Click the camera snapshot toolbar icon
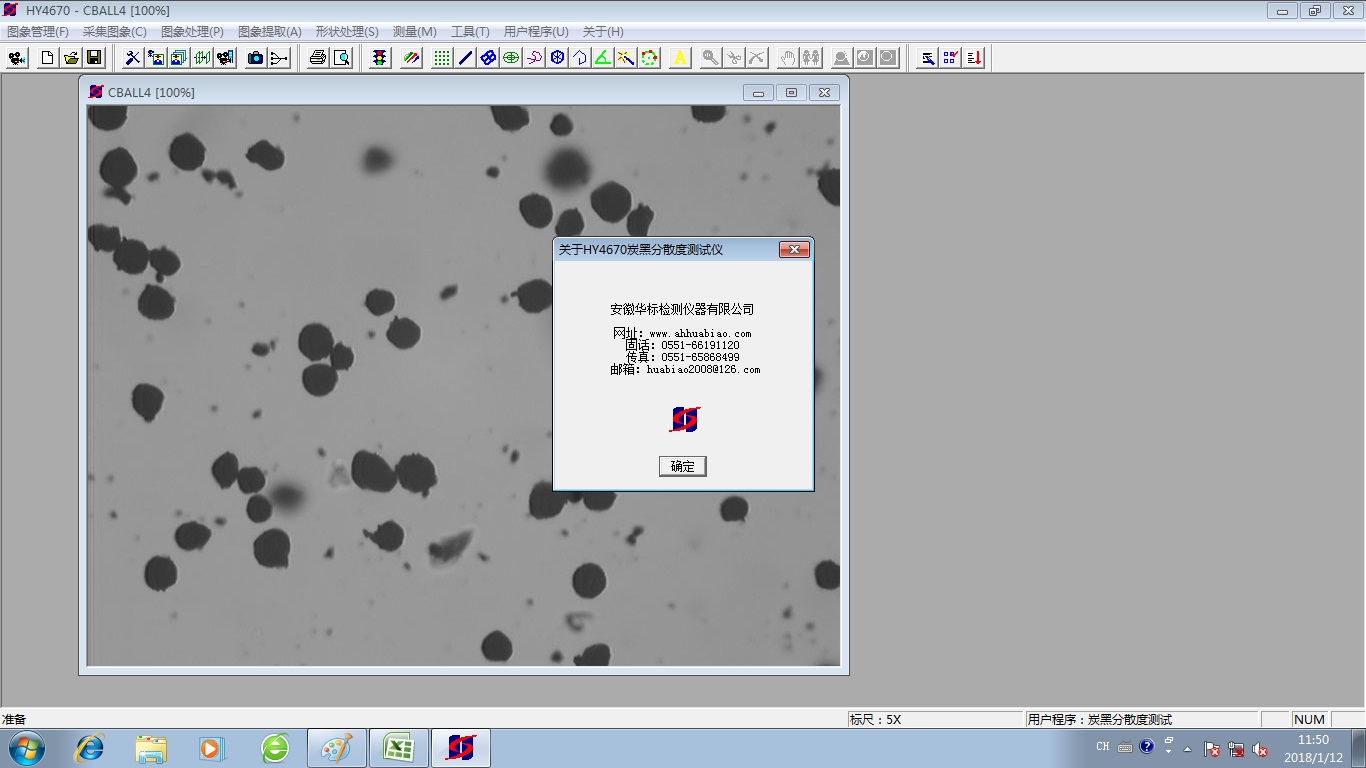This screenshot has width=1366, height=768. [256, 58]
